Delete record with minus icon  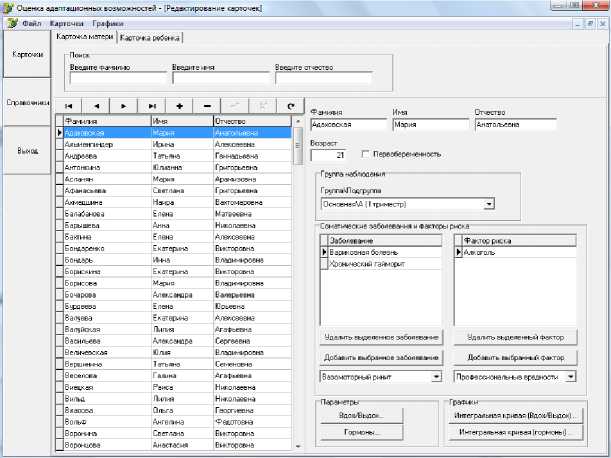[207, 105]
